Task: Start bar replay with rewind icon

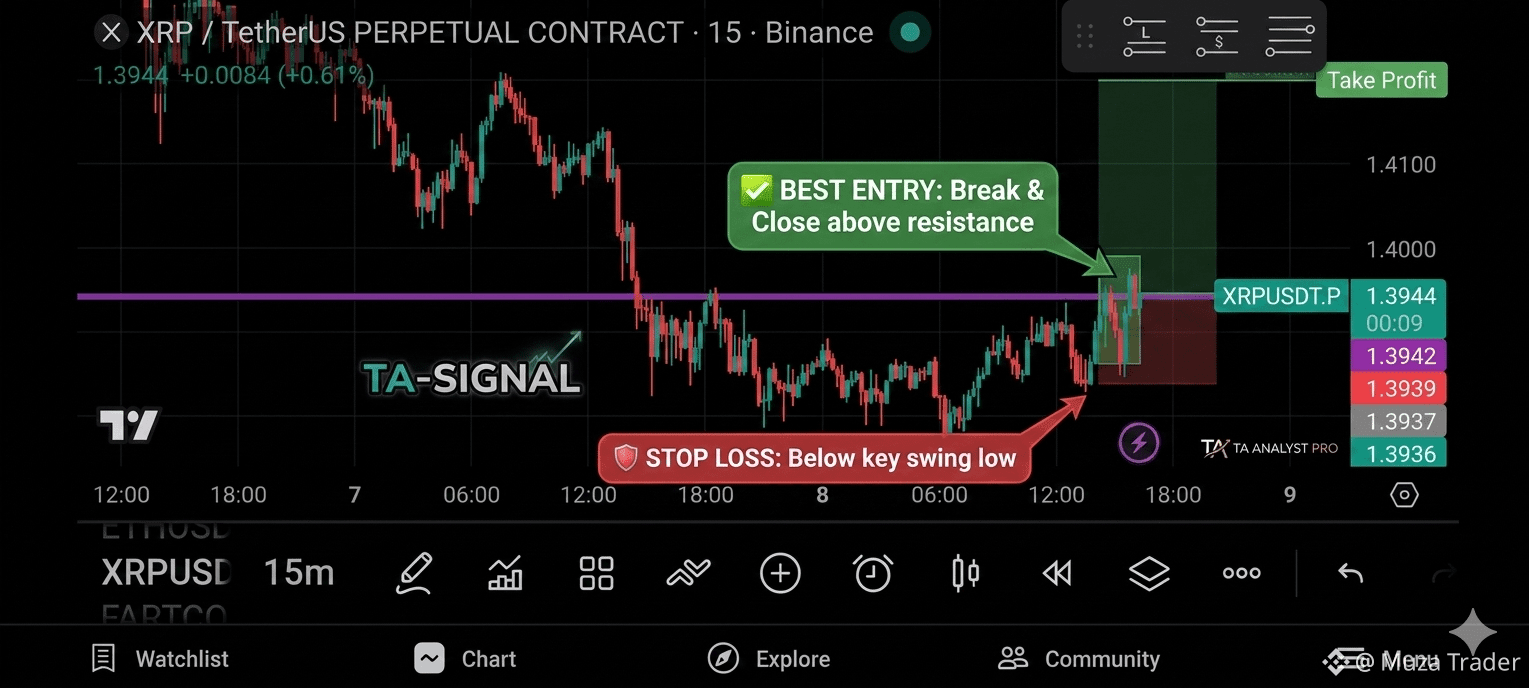Action: pyautogui.click(x=1057, y=573)
